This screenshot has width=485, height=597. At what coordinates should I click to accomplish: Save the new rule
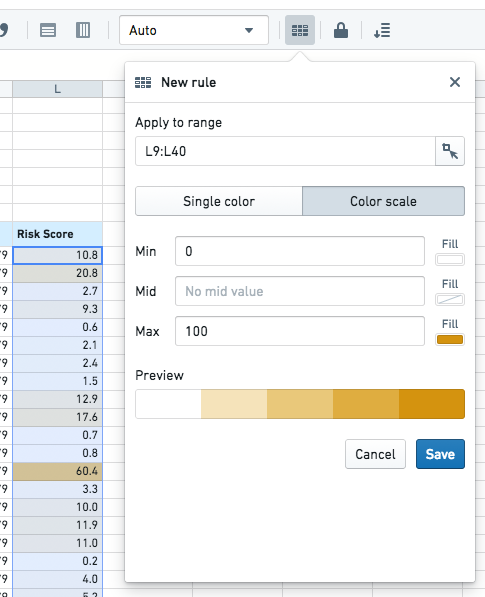[440, 454]
